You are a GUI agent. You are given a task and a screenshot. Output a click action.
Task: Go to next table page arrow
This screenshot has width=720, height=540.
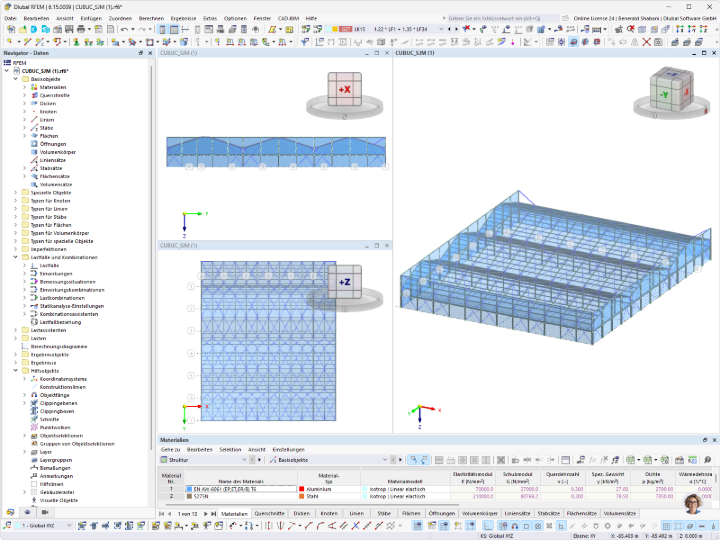coord(205,513)
